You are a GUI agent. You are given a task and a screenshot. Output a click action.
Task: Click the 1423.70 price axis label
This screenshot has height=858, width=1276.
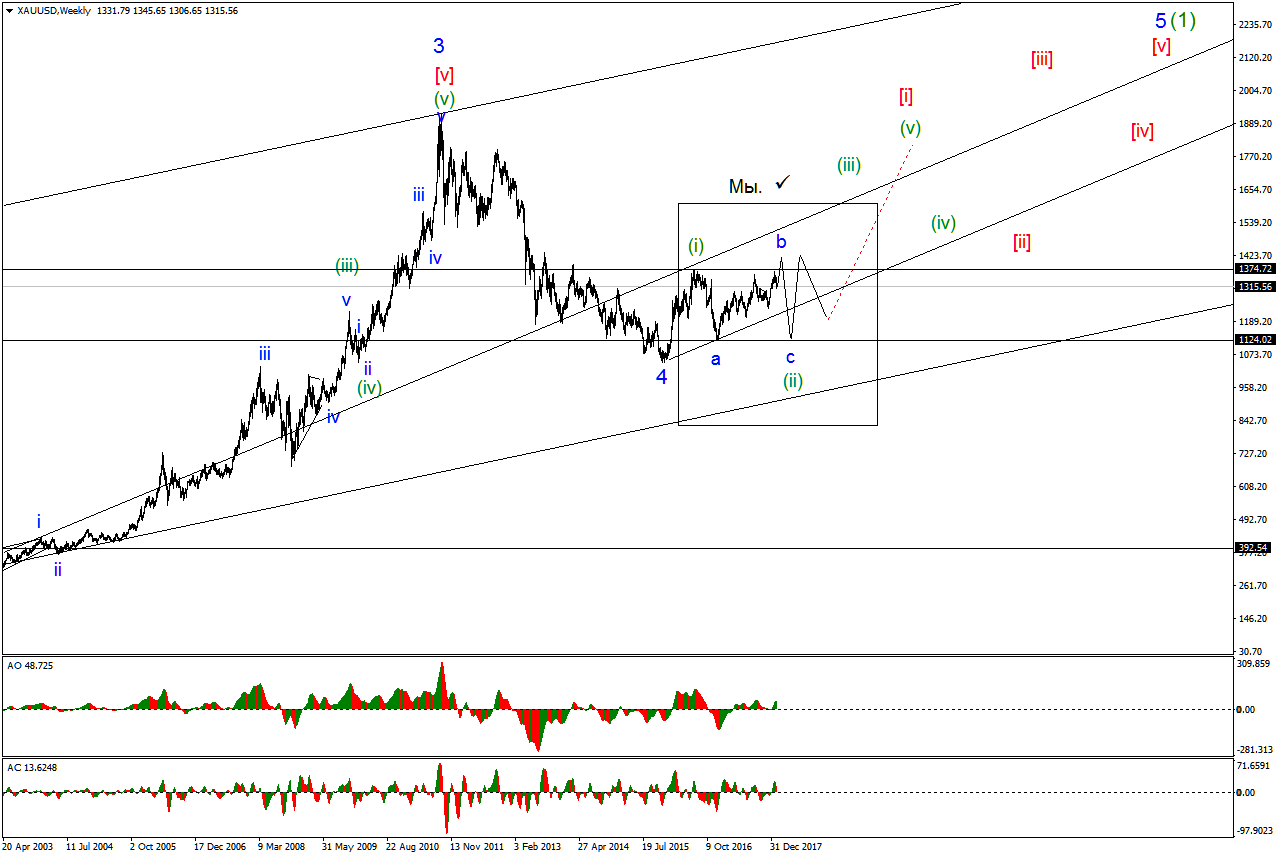[1255, 256]
